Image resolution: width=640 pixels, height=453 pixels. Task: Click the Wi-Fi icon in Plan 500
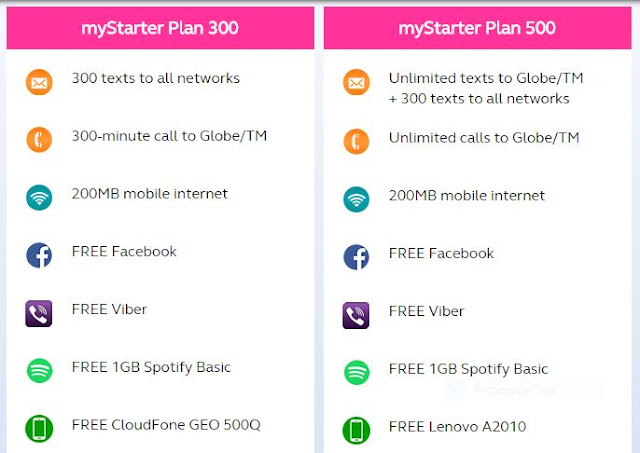(x=356, y=198)
